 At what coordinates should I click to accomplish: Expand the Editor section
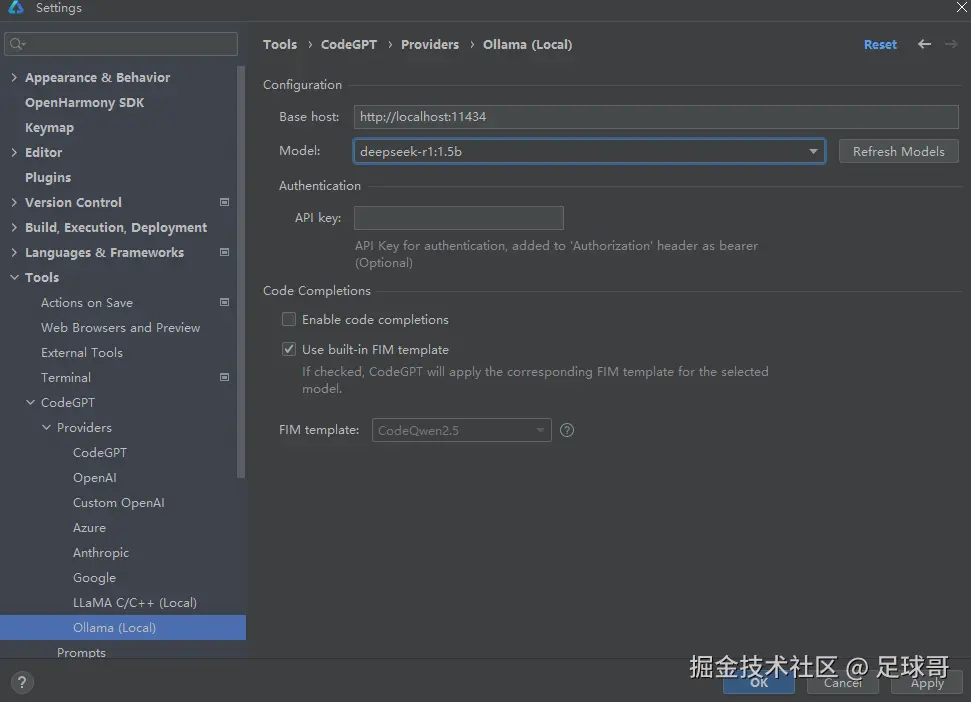14,152
